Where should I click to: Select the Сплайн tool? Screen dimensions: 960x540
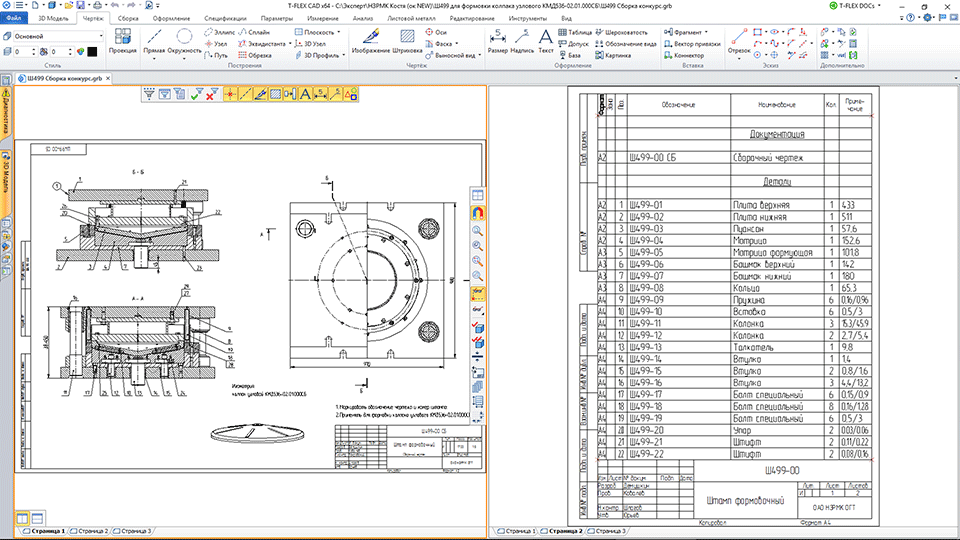pyautogui.click(x=254, y=32)
